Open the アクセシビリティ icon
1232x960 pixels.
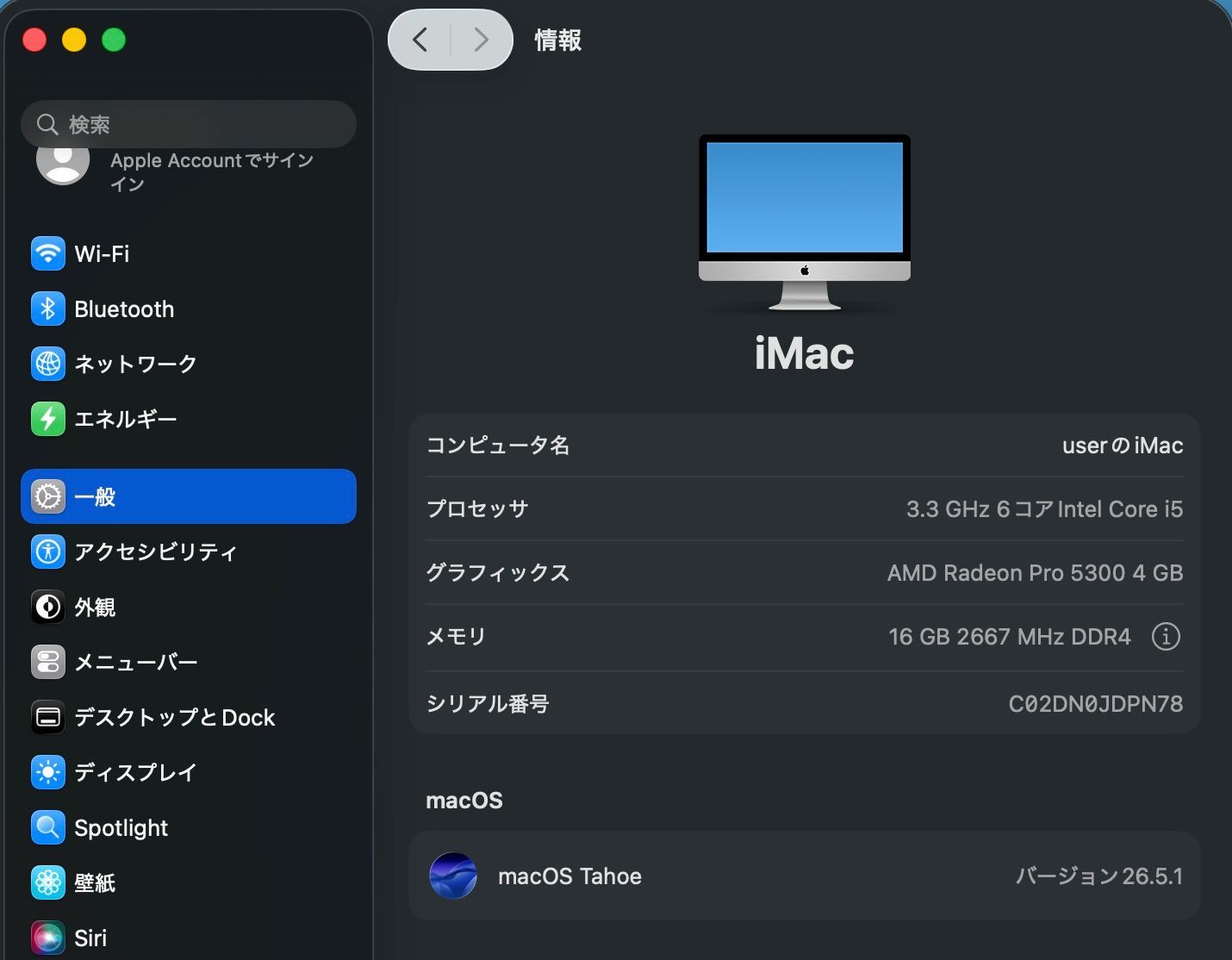[48, 552]
